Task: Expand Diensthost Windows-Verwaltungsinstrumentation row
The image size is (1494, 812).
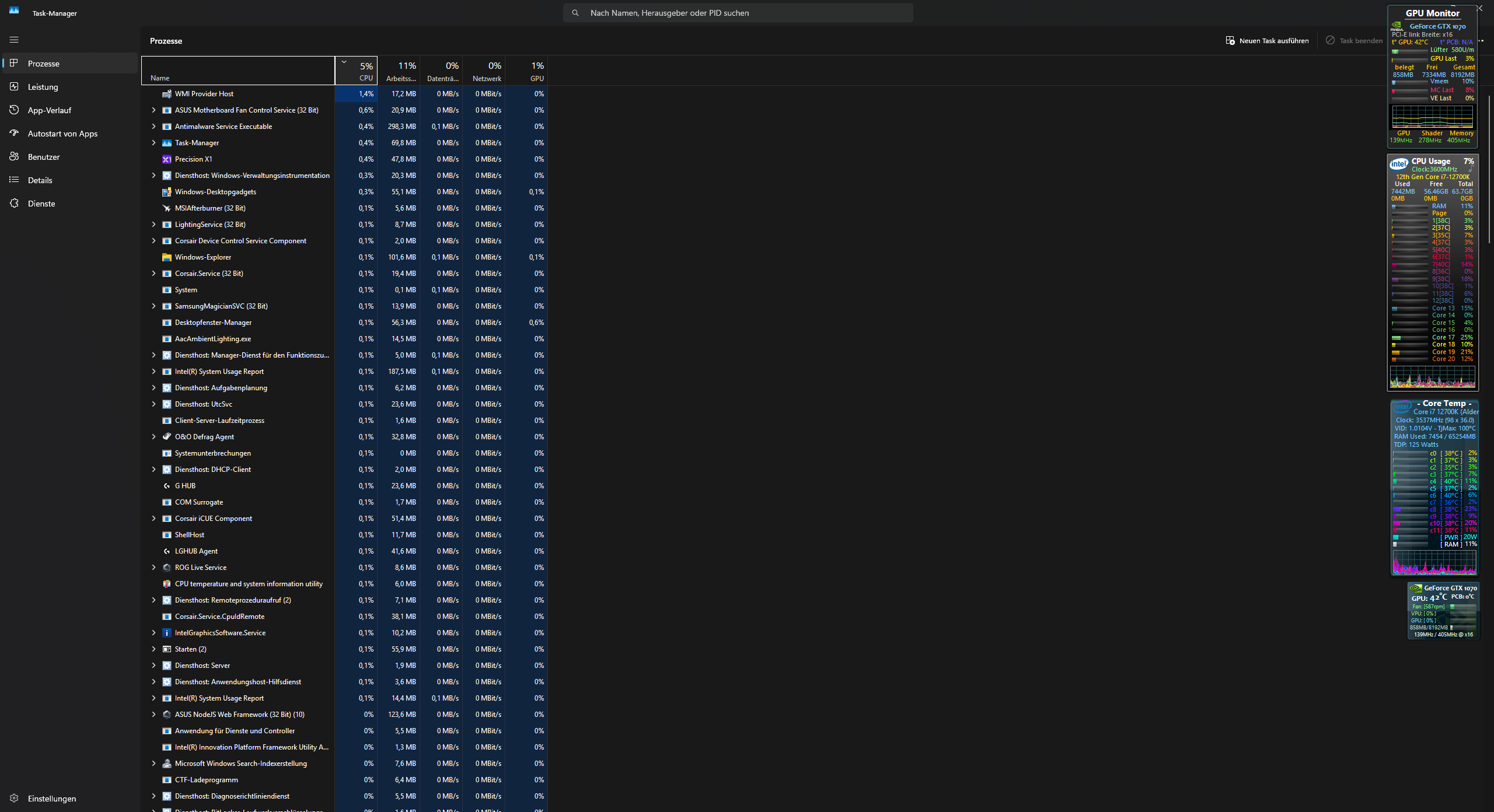Action: 153,175
